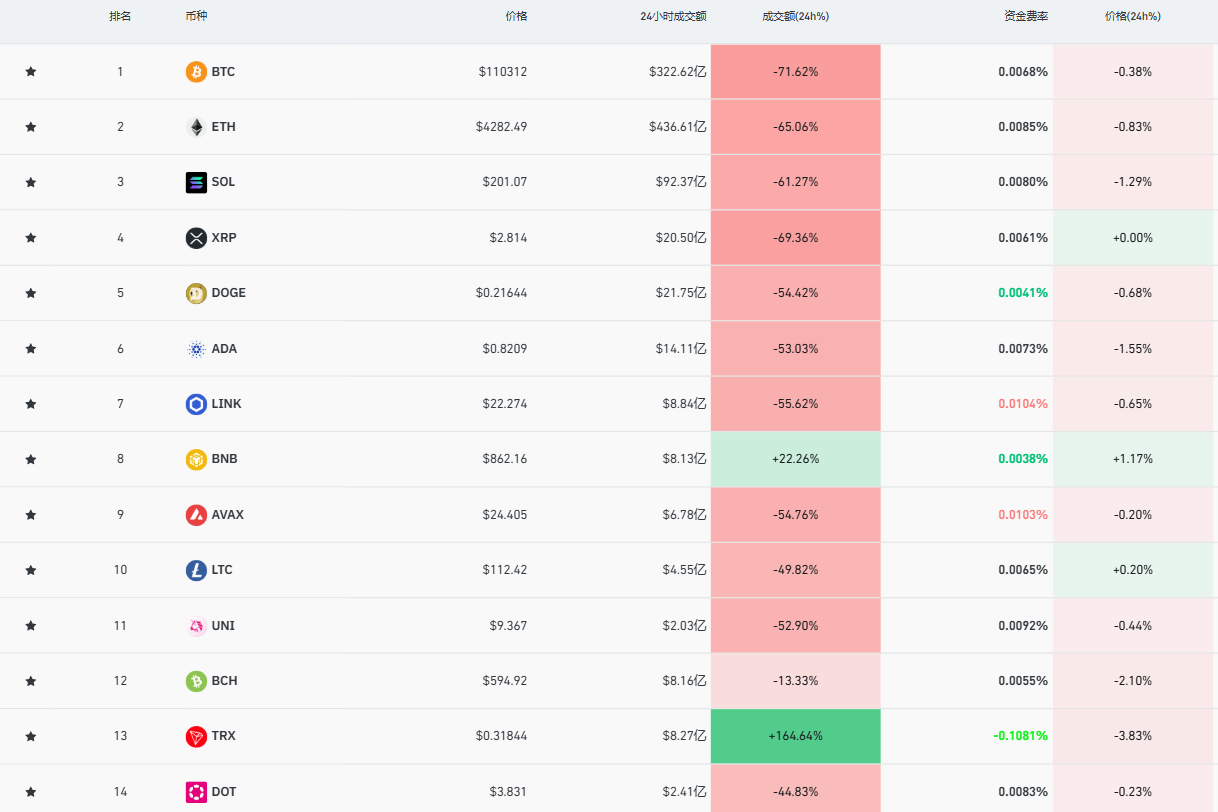The width and height of the screenshot is (1218, 812).
Task: Toggle favorite star for BNB row
Action: pyautogui.click(x=31, y=460)
